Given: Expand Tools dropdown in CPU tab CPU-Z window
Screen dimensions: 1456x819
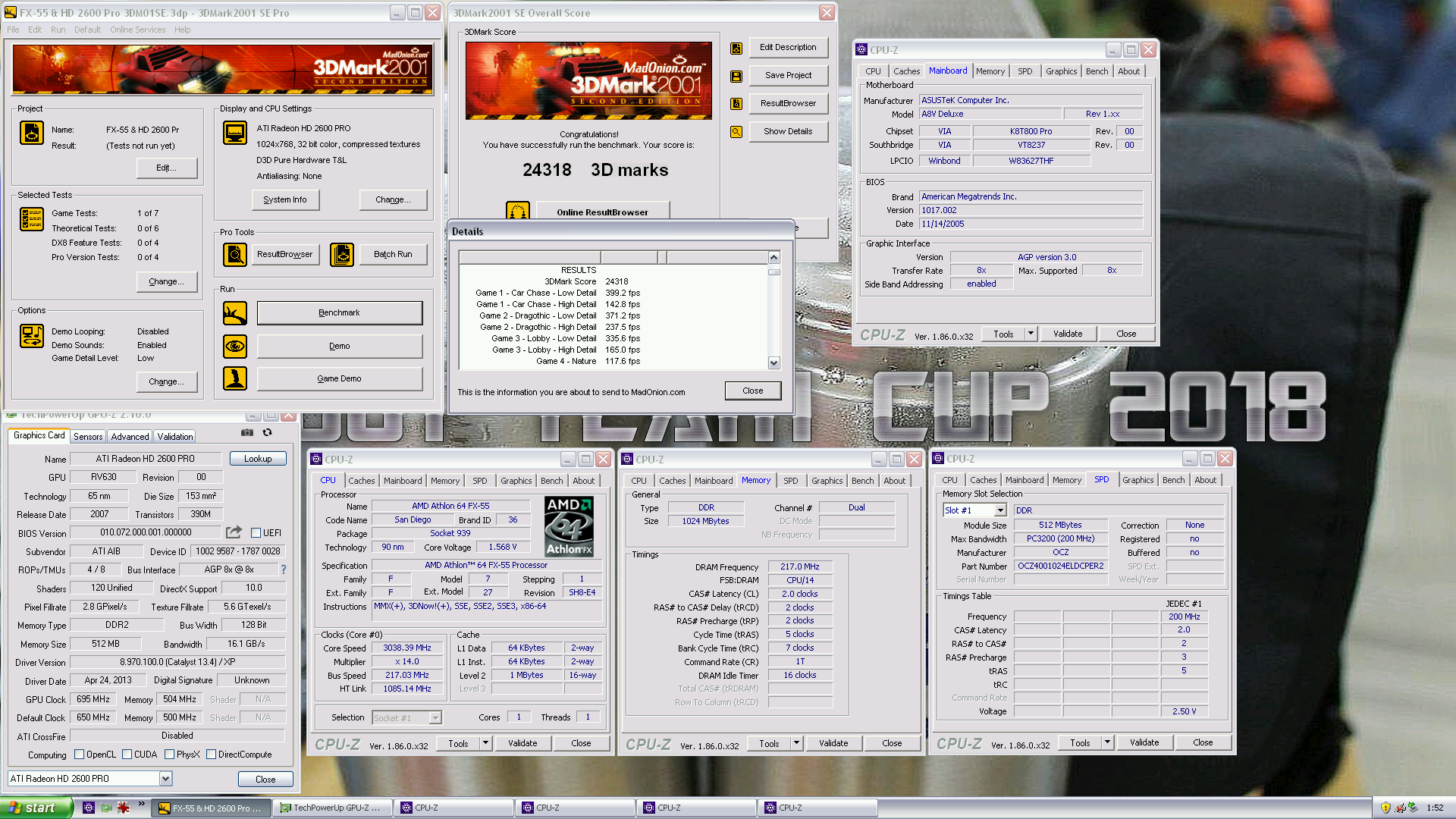Looking at the screenshot, I should [x=485, y=743].
